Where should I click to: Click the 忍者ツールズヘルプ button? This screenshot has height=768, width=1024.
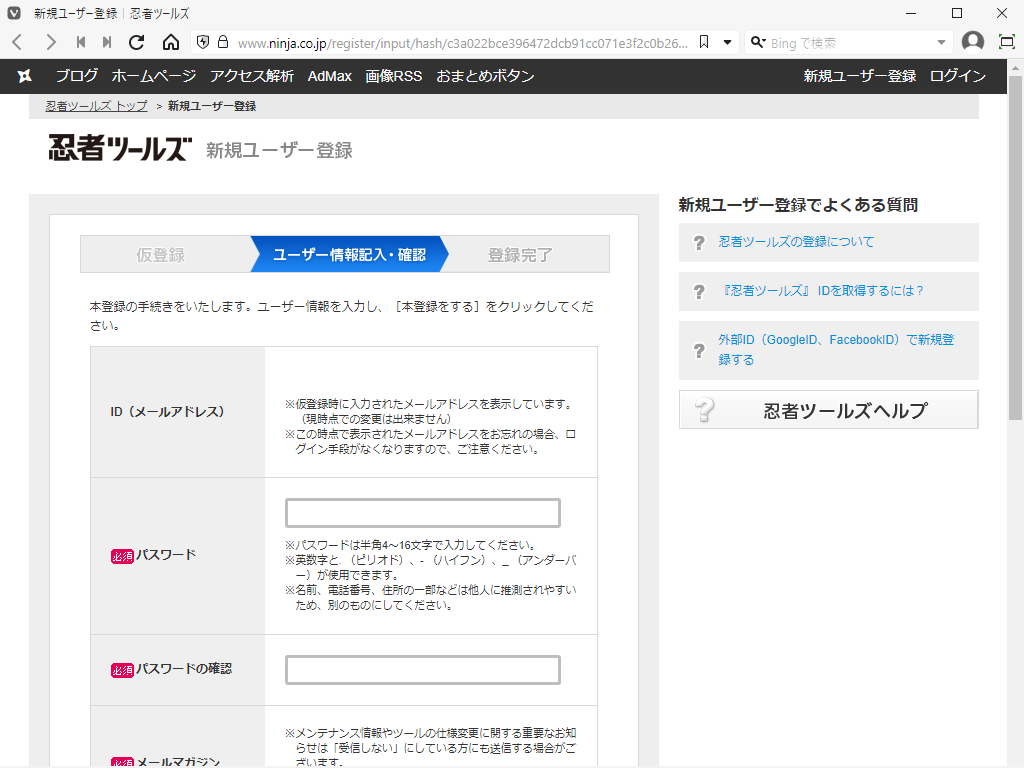(829, 410)
